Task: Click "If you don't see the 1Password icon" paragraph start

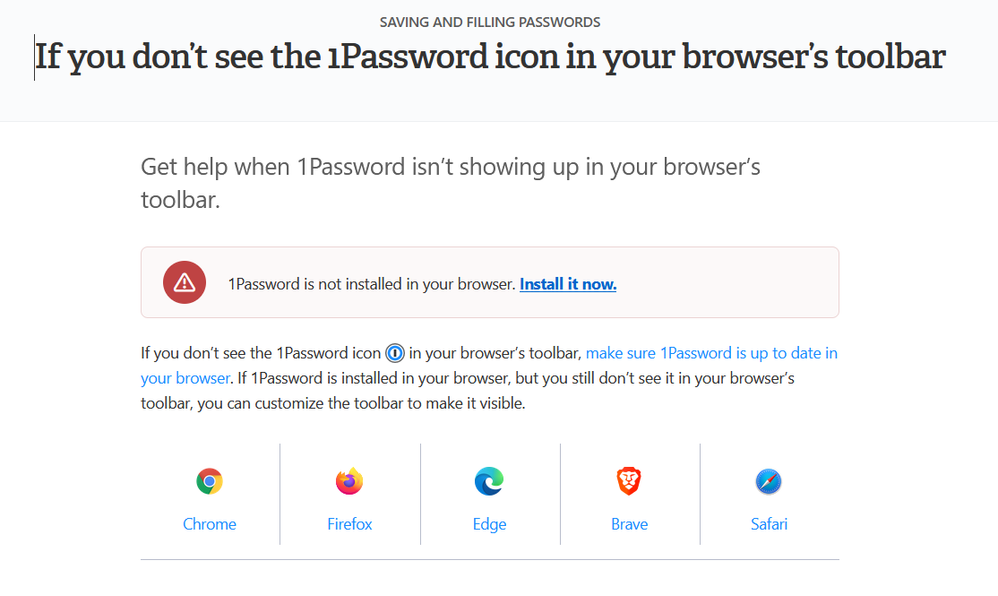Action: coord(260,353)
